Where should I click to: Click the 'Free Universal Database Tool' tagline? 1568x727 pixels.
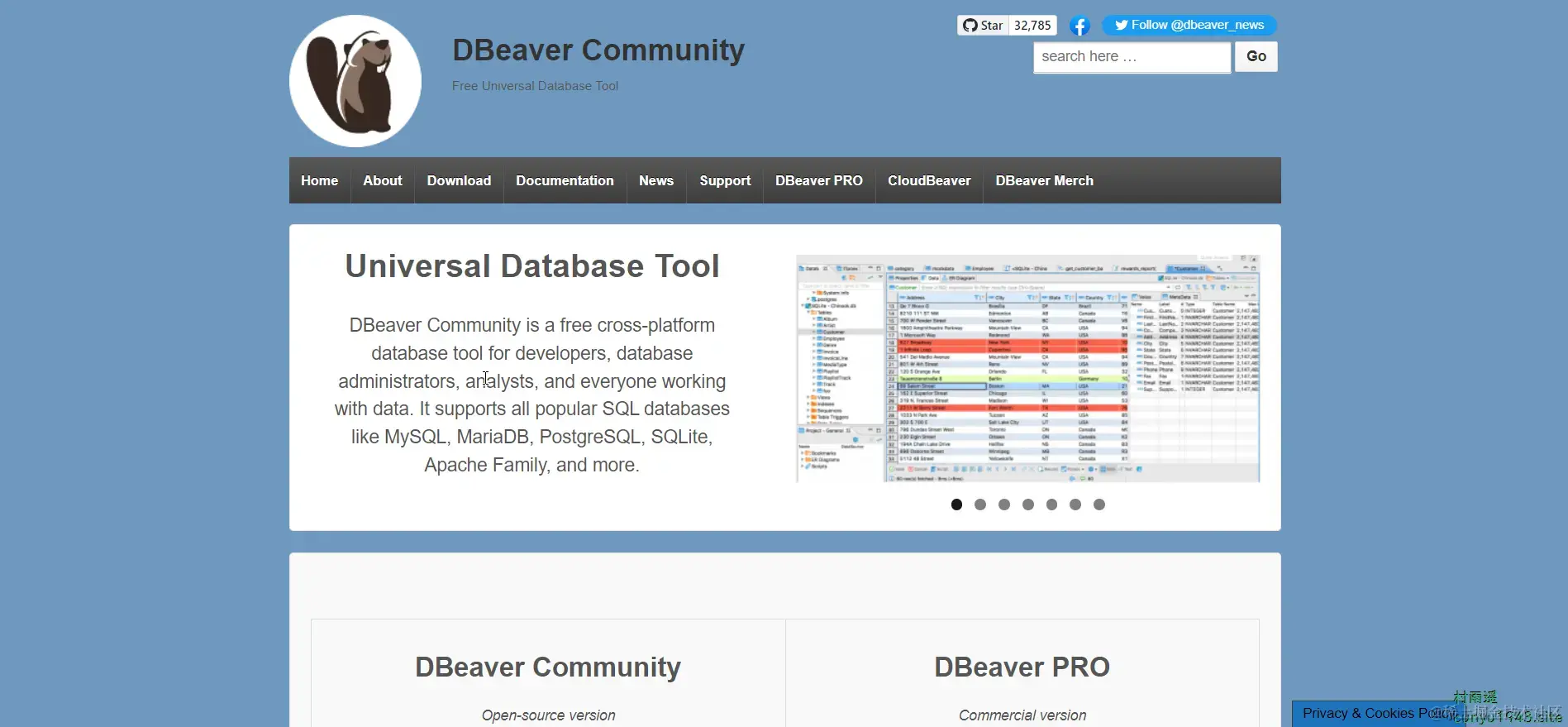pyautogui.click(x=535, y=86)
